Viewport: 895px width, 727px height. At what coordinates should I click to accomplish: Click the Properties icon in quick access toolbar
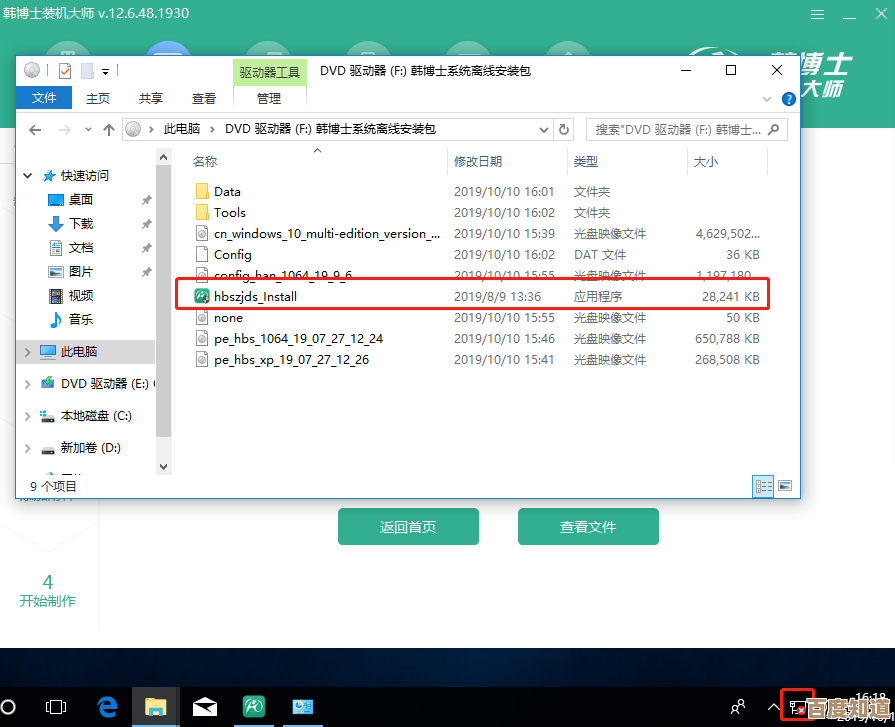pyautogui.click(x=65, y=71)
